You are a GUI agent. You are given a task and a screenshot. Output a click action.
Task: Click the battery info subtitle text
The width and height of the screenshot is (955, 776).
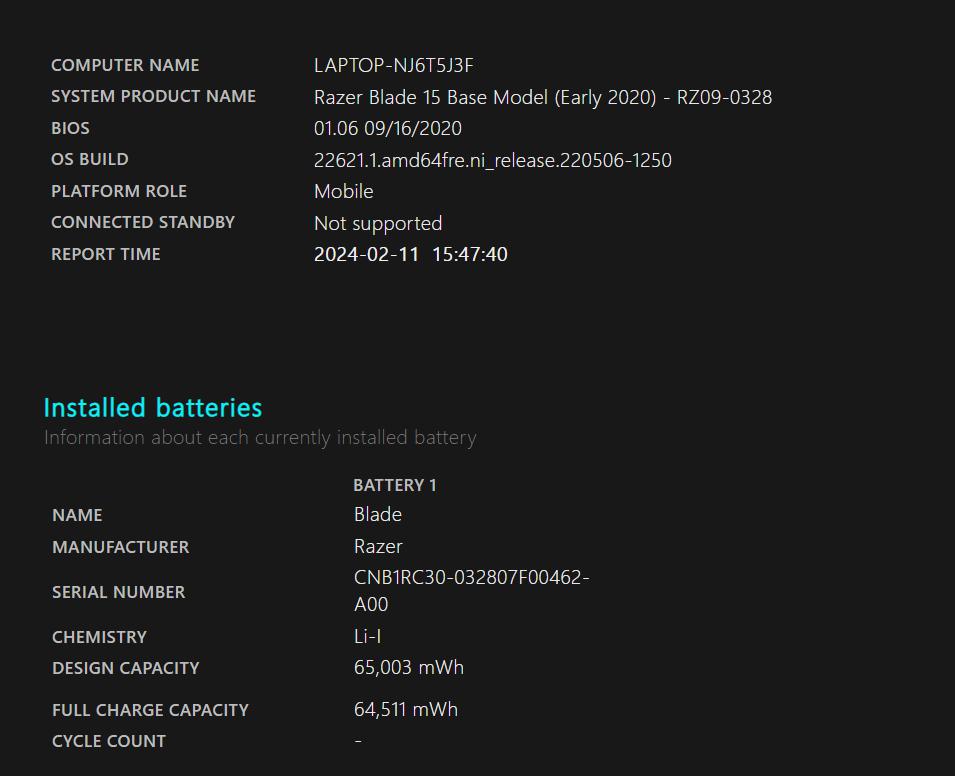tap(260, 438)
